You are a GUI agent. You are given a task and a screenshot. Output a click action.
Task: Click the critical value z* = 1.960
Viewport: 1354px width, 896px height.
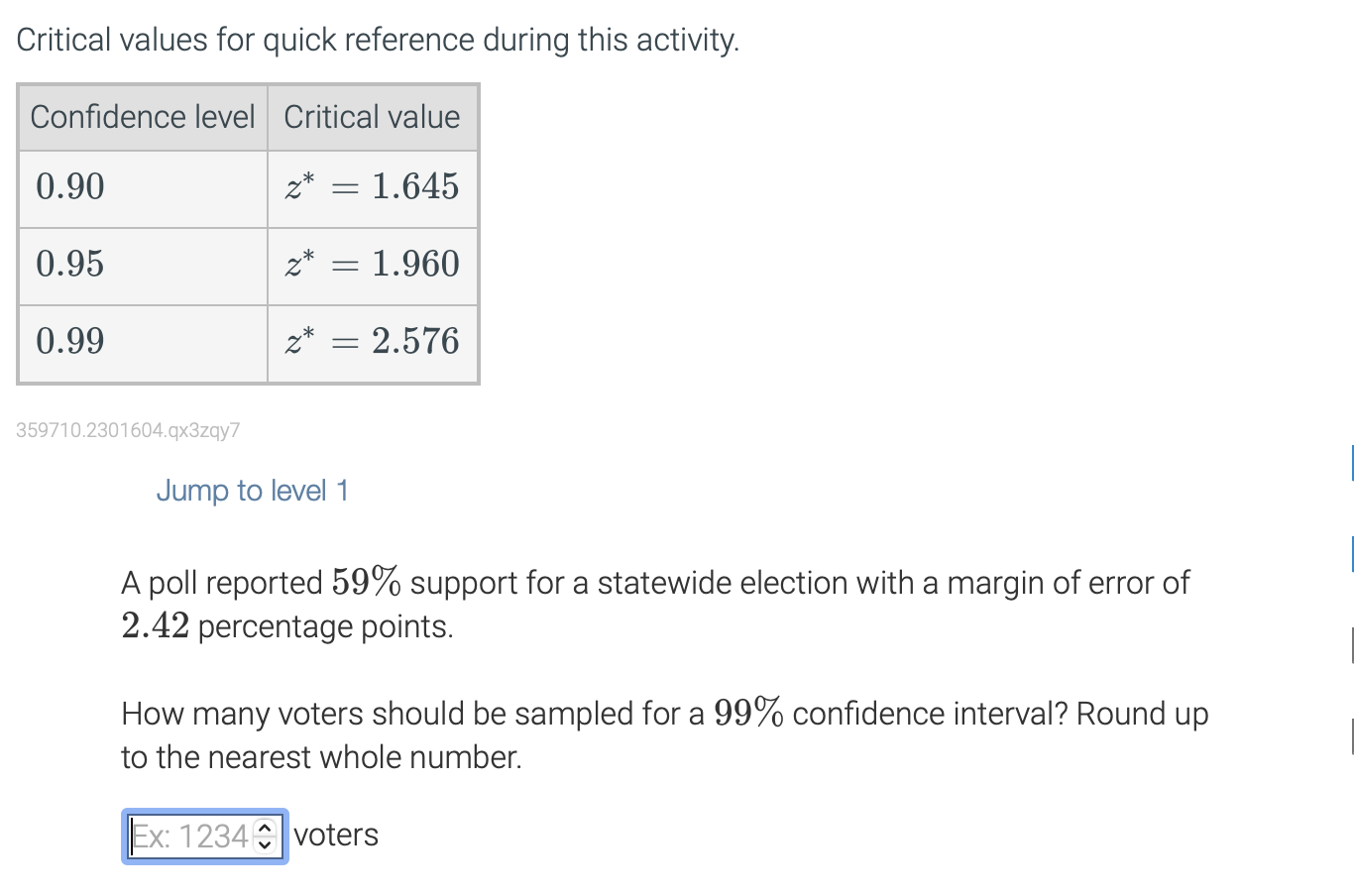373,265
